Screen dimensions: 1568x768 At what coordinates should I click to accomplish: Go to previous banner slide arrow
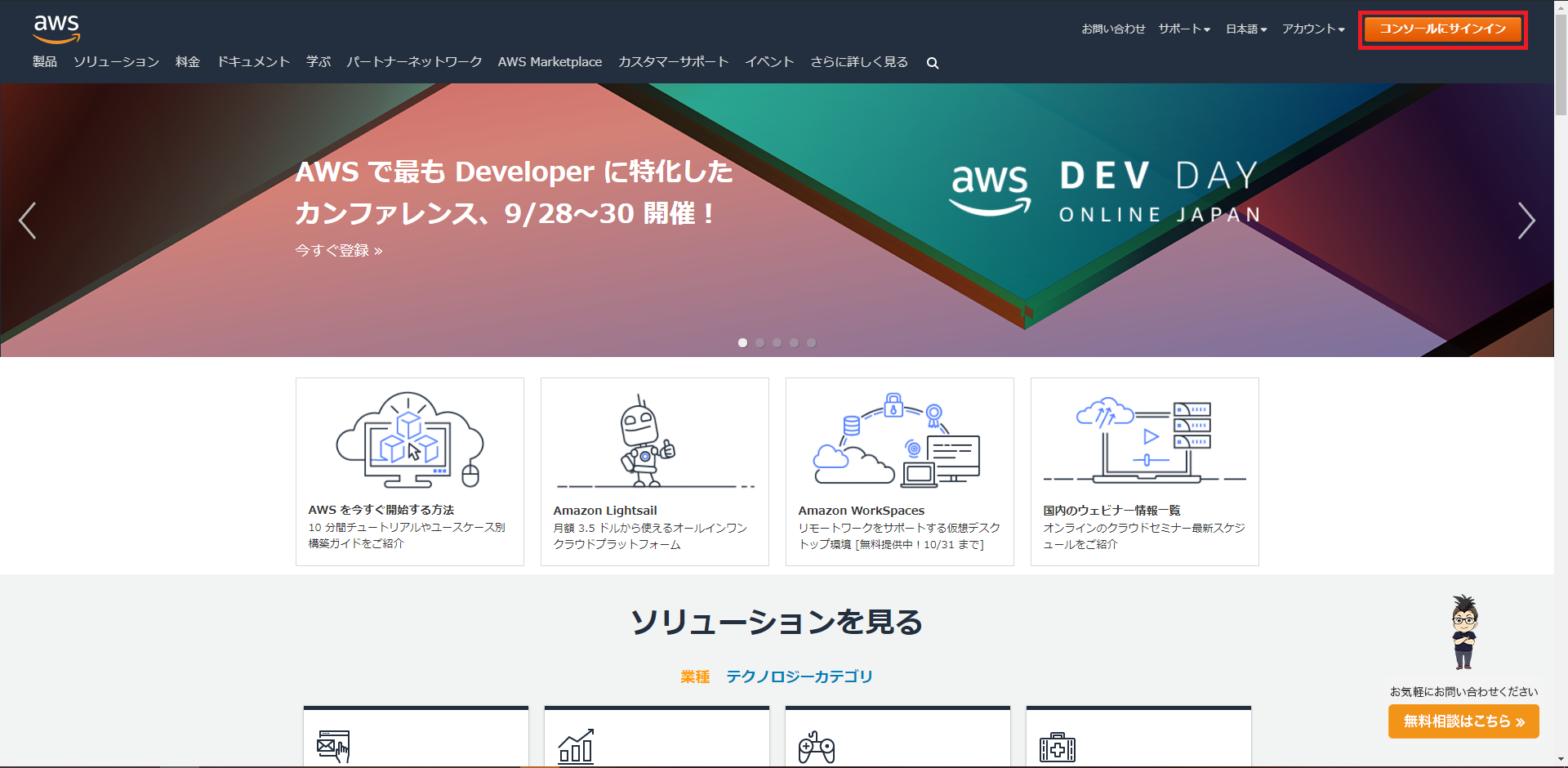click(x=27, y=221)
